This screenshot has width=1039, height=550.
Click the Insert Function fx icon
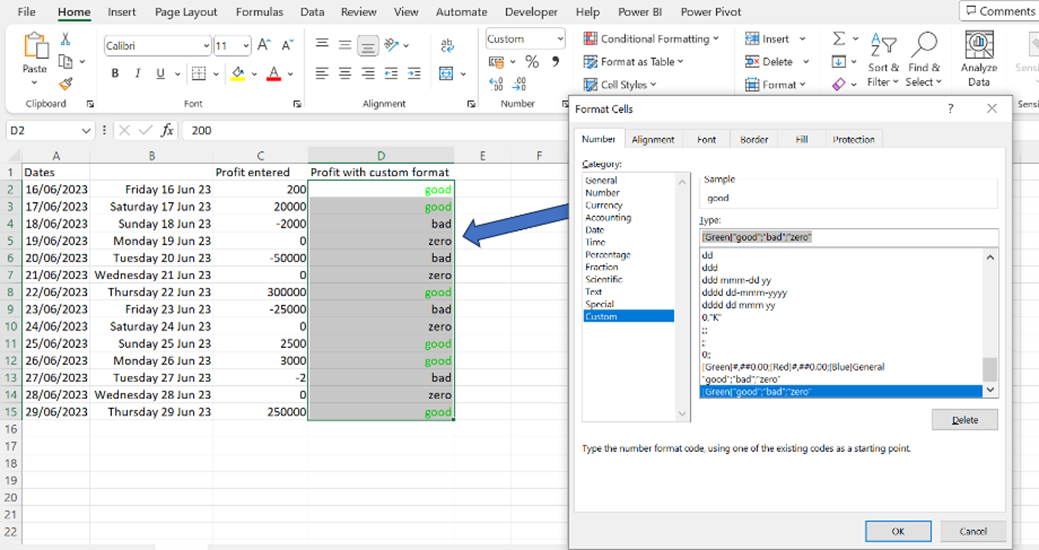(168, 131)
